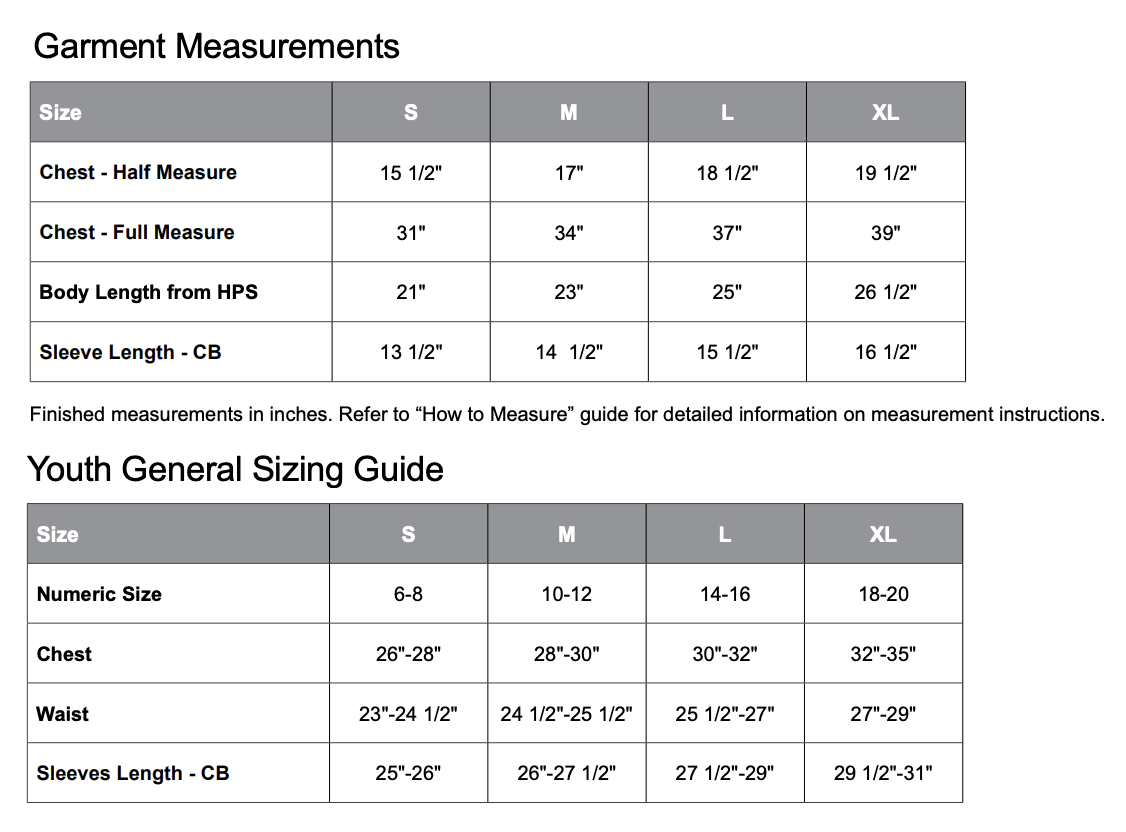Click the Waist row label
1126x832 pixels.
tap(62, 714)
